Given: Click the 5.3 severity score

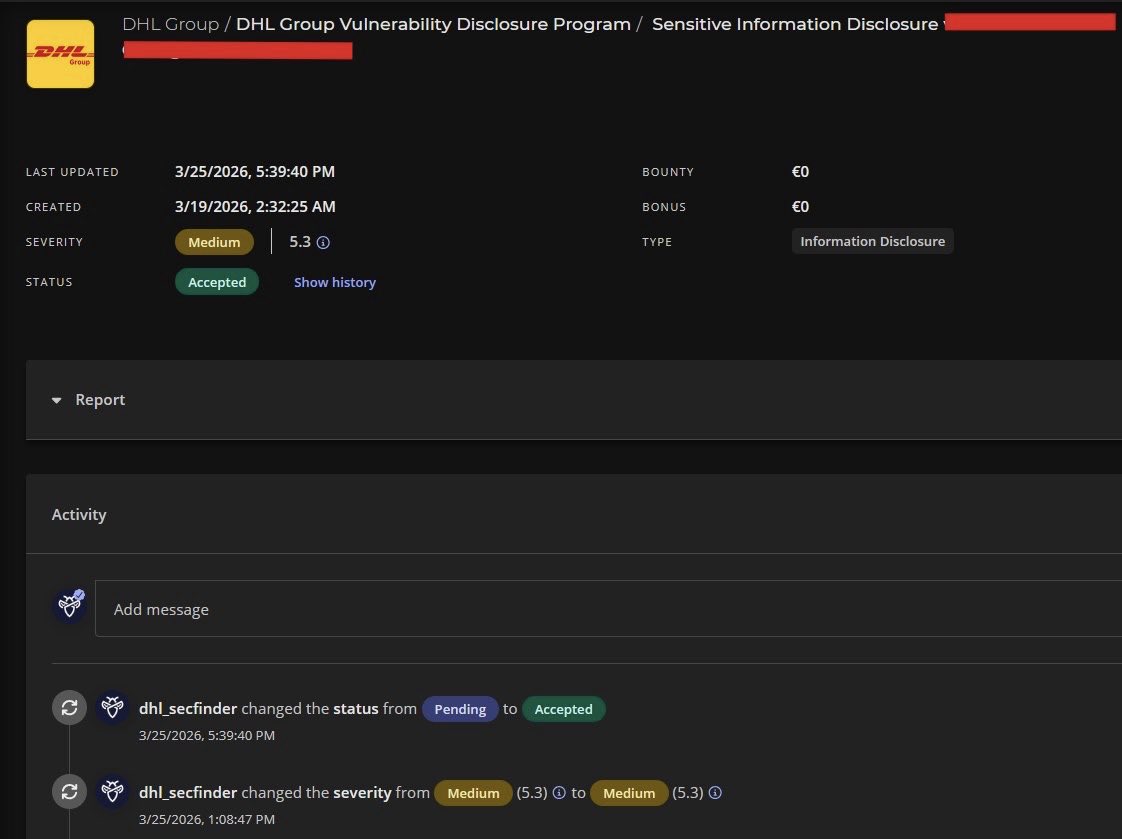Looking at the screenshot, I should tap(300, 242).
